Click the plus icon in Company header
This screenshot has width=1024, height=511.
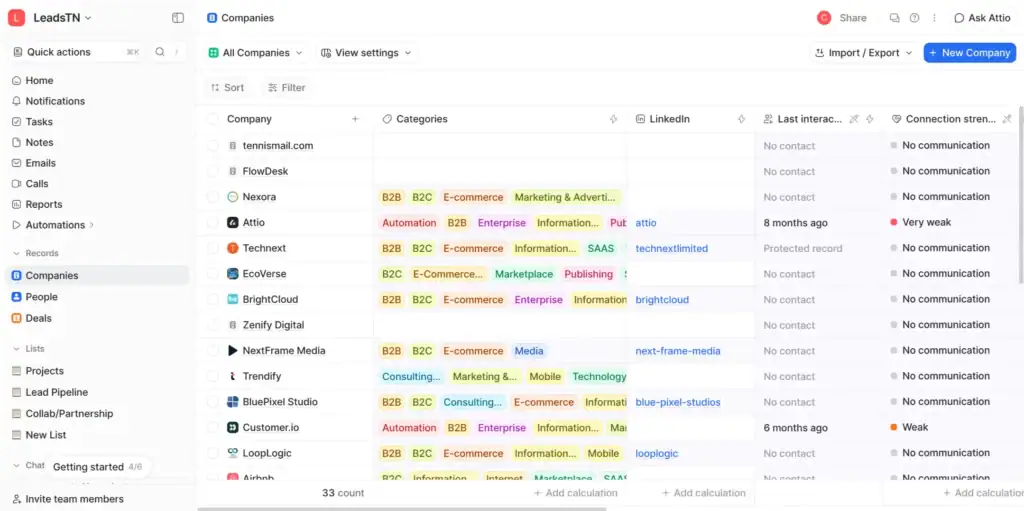pos(355,119)
